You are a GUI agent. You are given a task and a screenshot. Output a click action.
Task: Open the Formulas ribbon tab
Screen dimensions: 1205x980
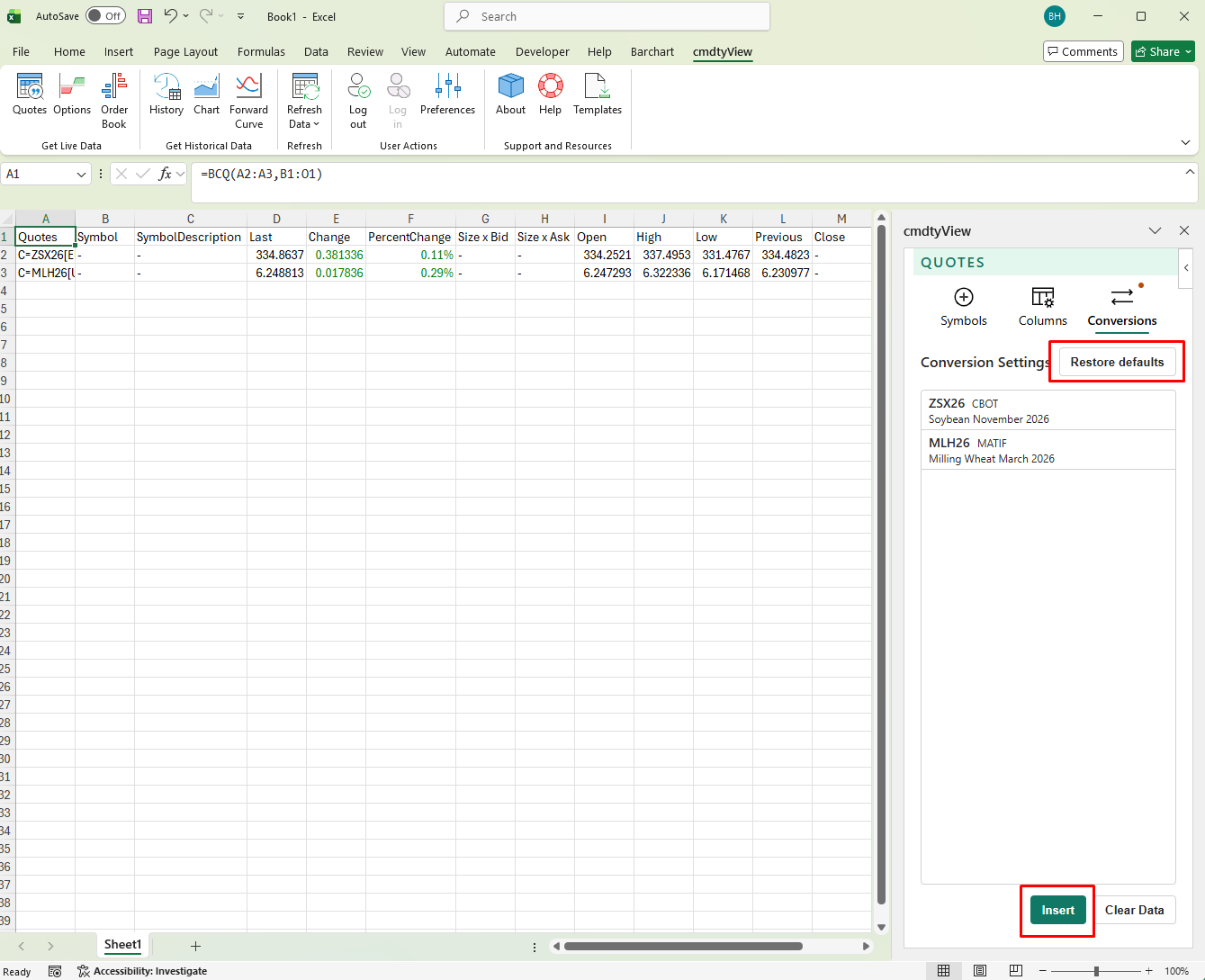[261, 52]
